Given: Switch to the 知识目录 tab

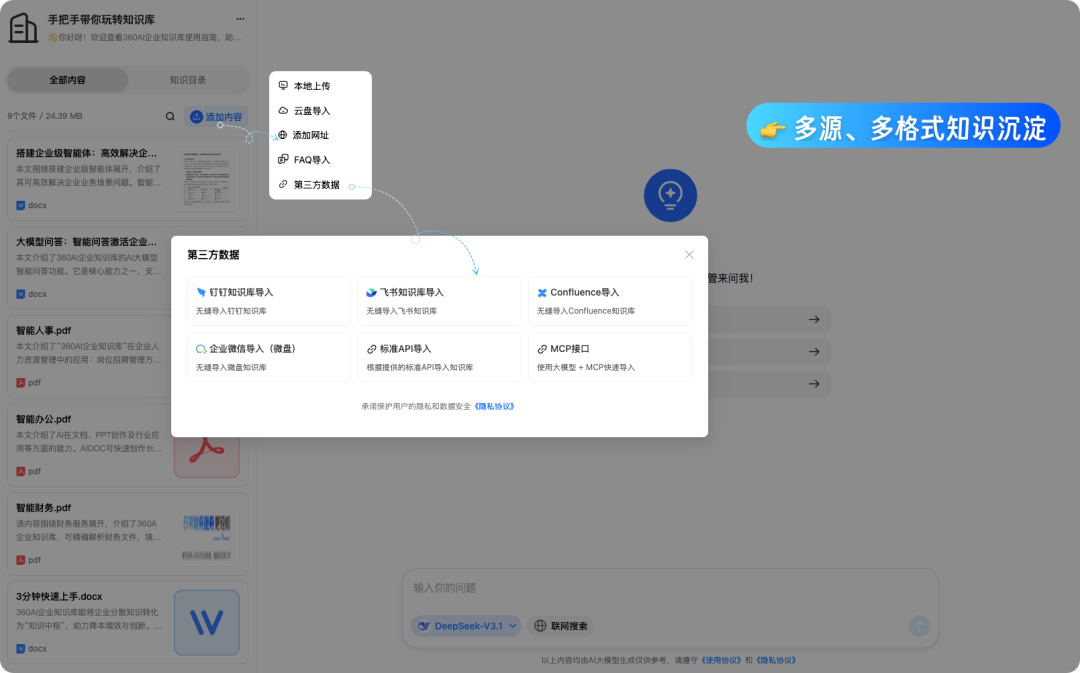Looking at the screenshot, I should tap(189, 79).
